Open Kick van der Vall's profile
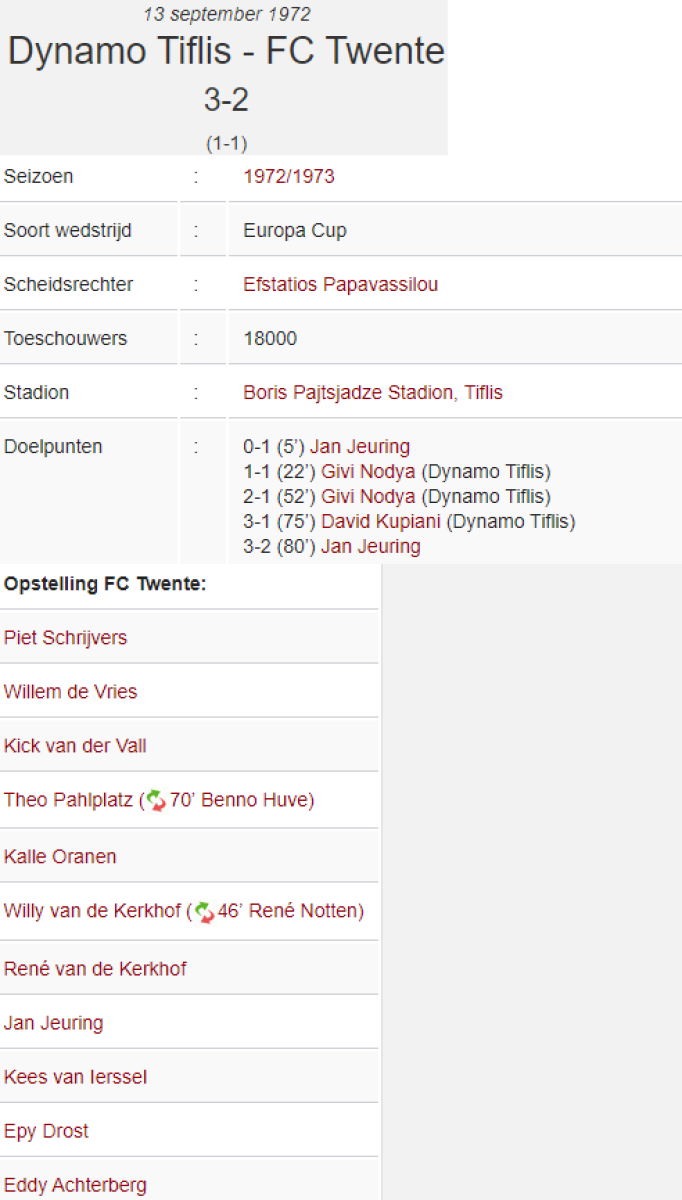Viewport: 682px width, 1200px height. point(76,746)
